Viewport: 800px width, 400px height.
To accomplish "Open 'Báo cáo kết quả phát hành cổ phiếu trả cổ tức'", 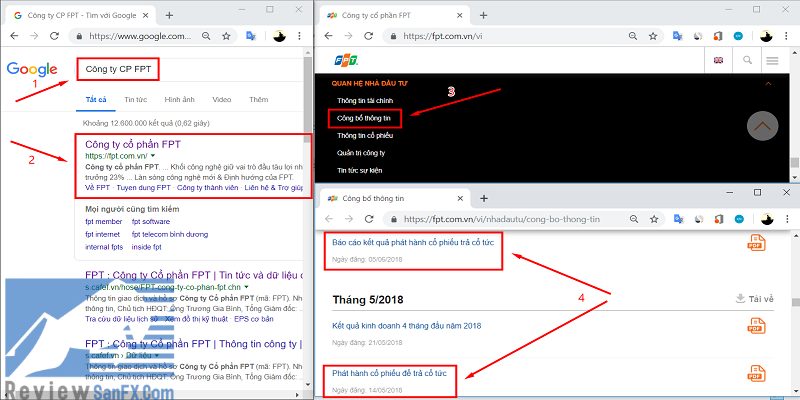I will point(413,242).
